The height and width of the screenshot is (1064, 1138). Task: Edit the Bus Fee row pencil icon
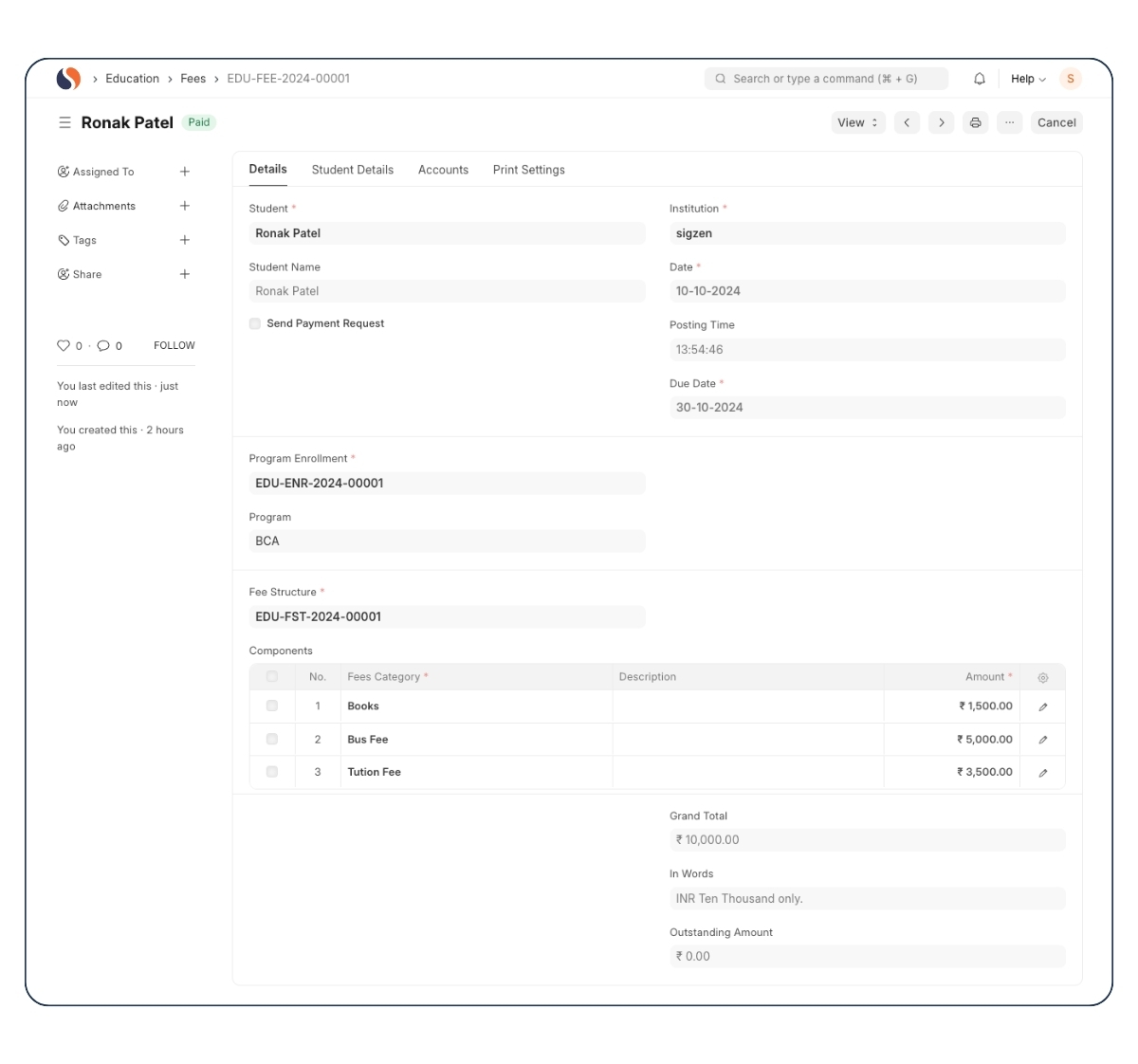(x=1042, y=740)
